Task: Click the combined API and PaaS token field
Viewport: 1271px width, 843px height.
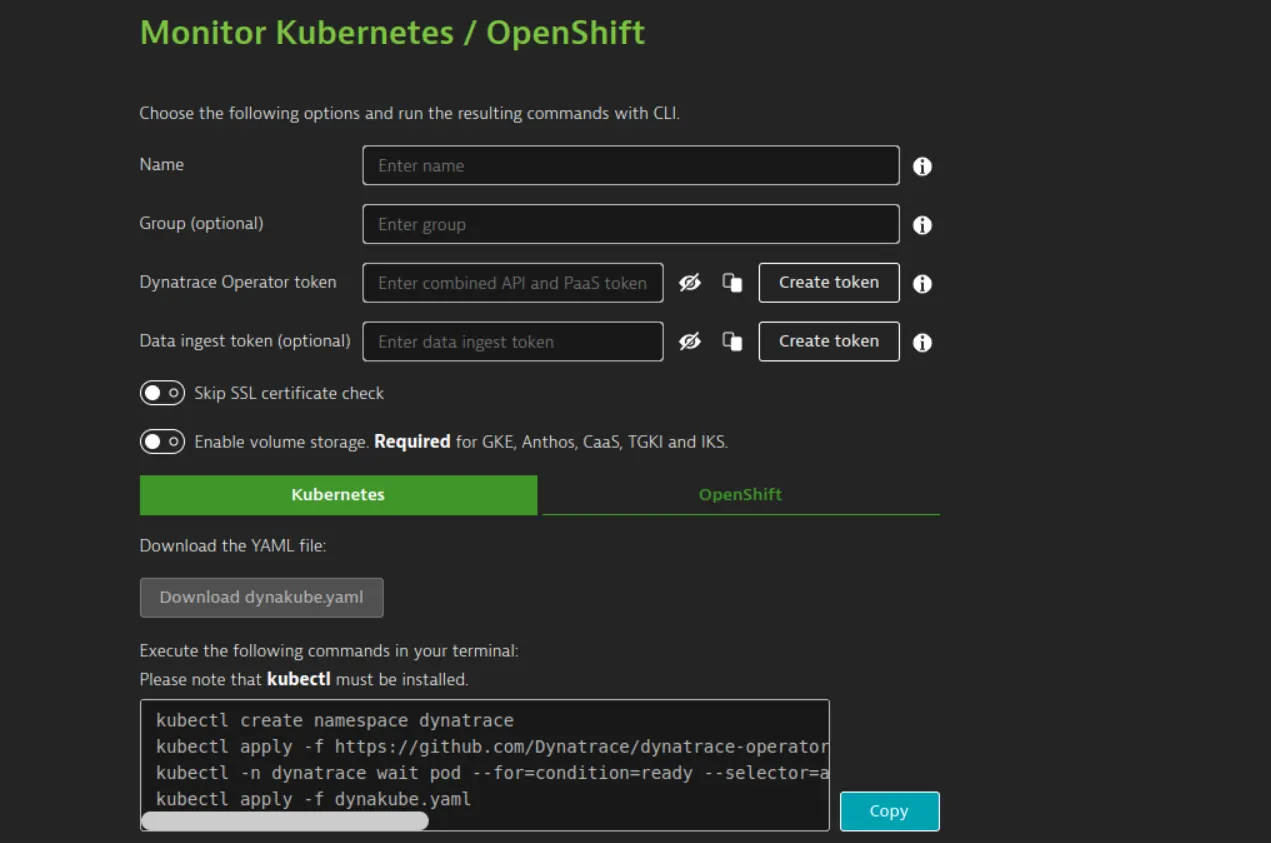Action: click(x=512, y=283)
